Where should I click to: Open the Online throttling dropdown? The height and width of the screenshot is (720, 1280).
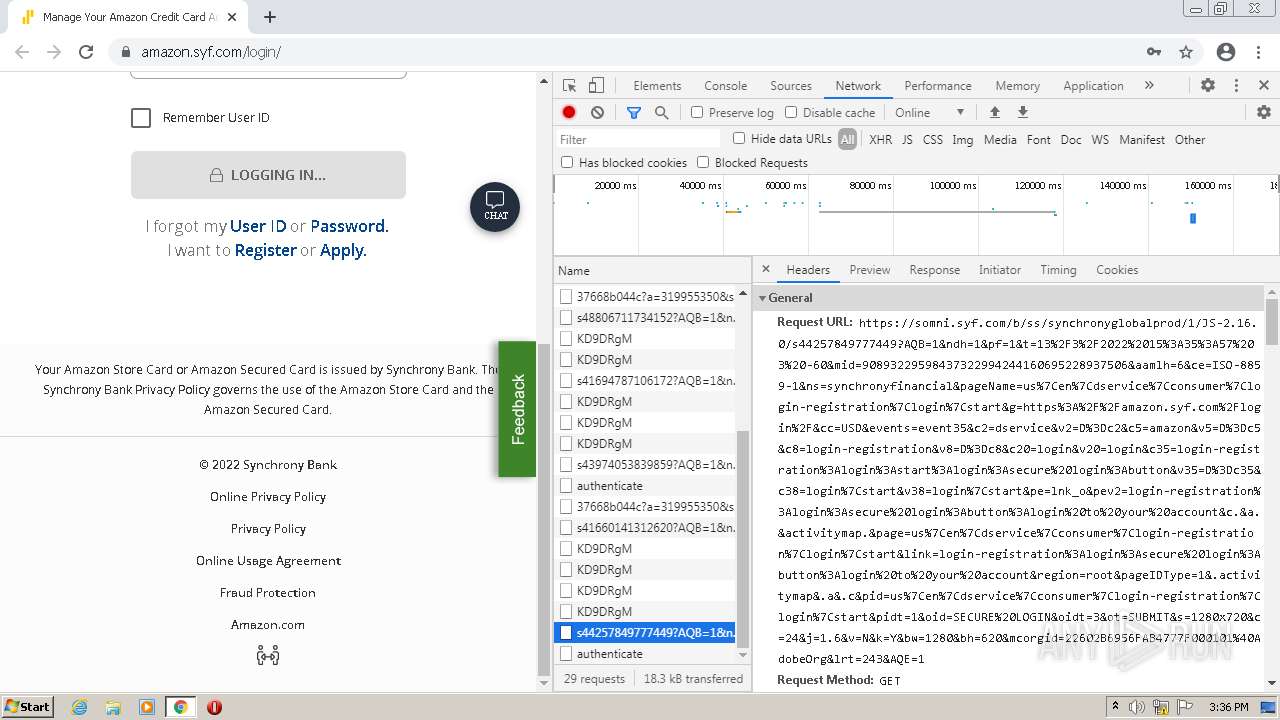coord(929,113)
